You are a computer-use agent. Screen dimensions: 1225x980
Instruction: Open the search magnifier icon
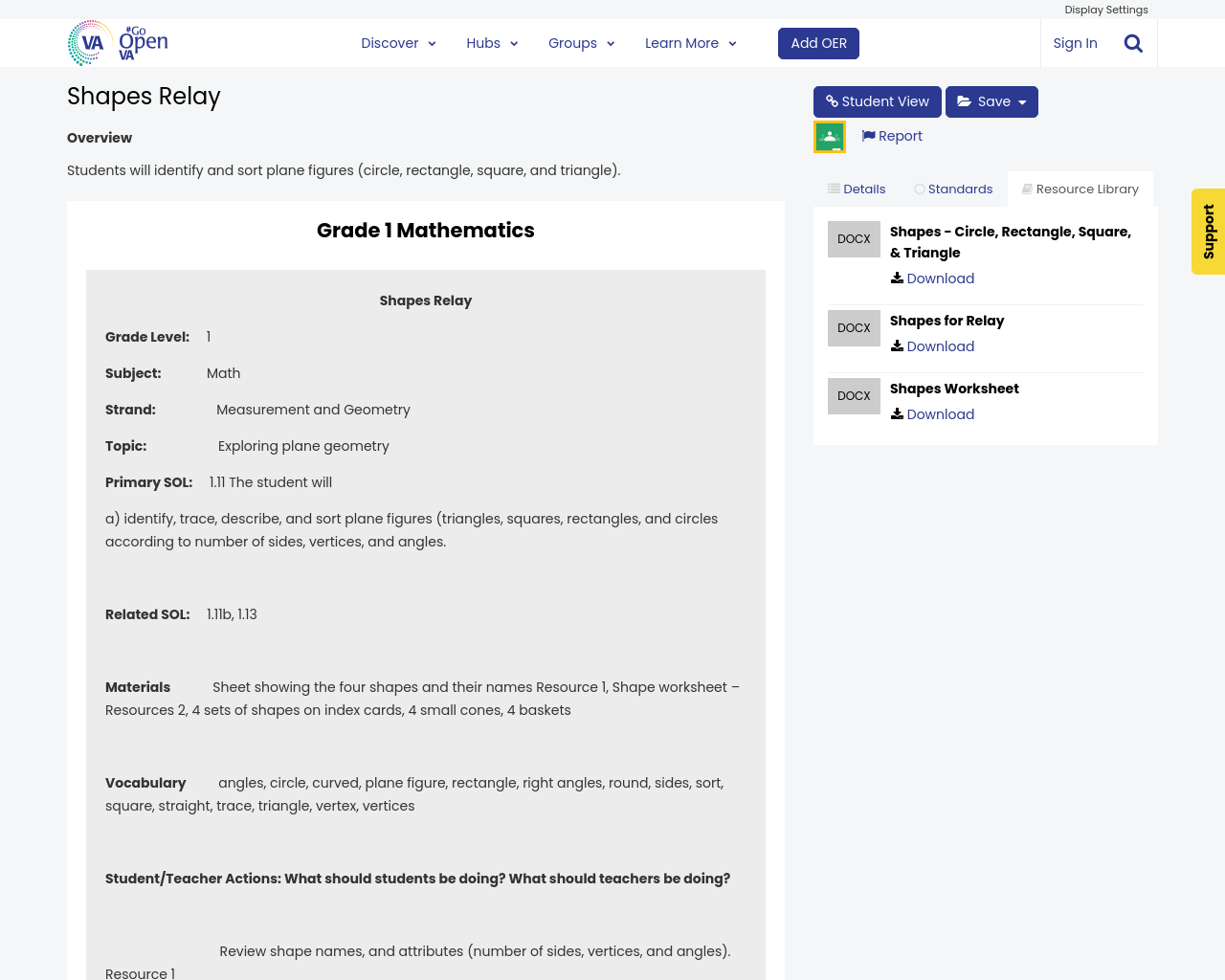(x=1133, y=43)
